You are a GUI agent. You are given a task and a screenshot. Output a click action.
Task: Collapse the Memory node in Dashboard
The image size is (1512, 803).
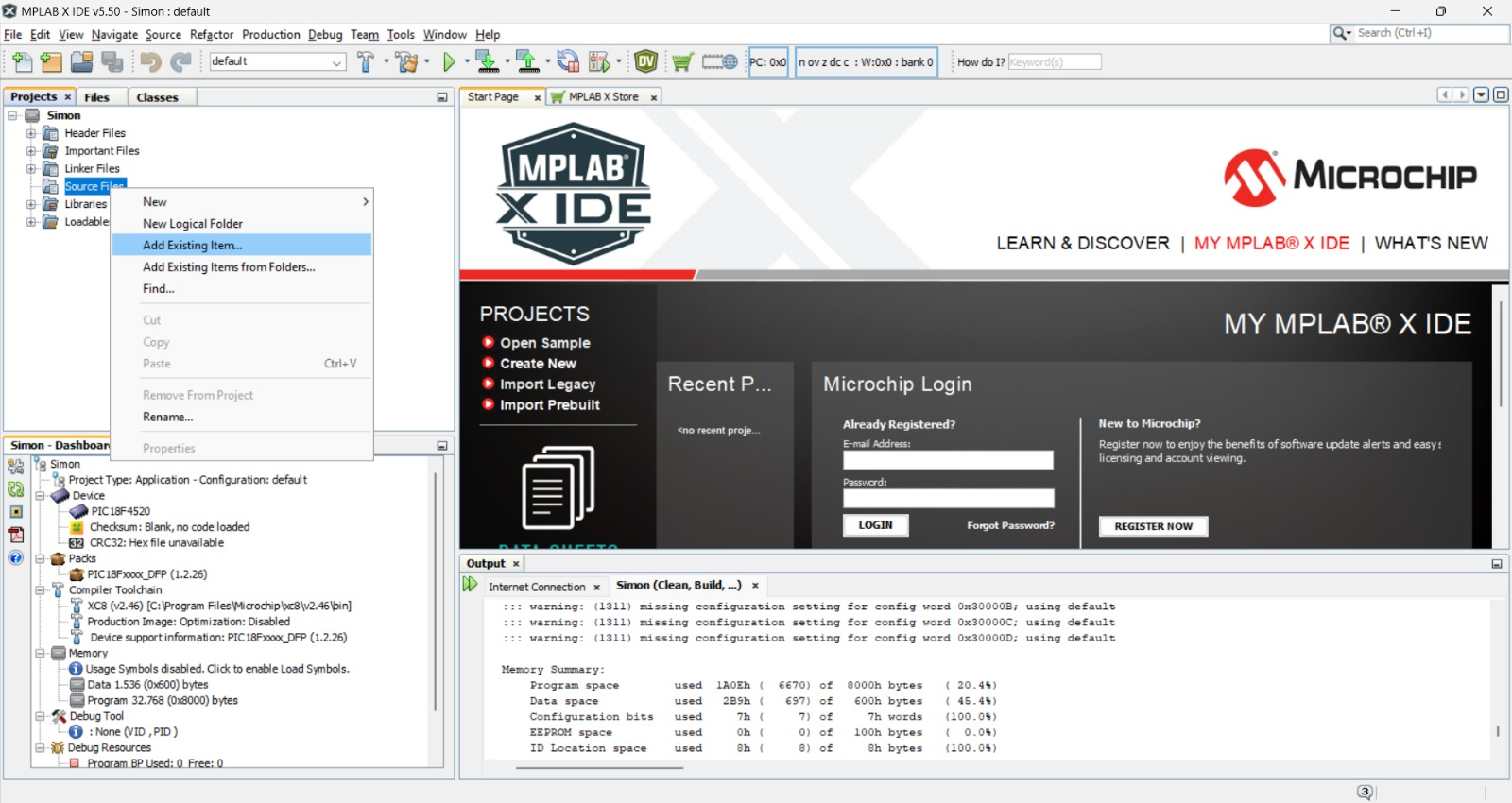41,653
